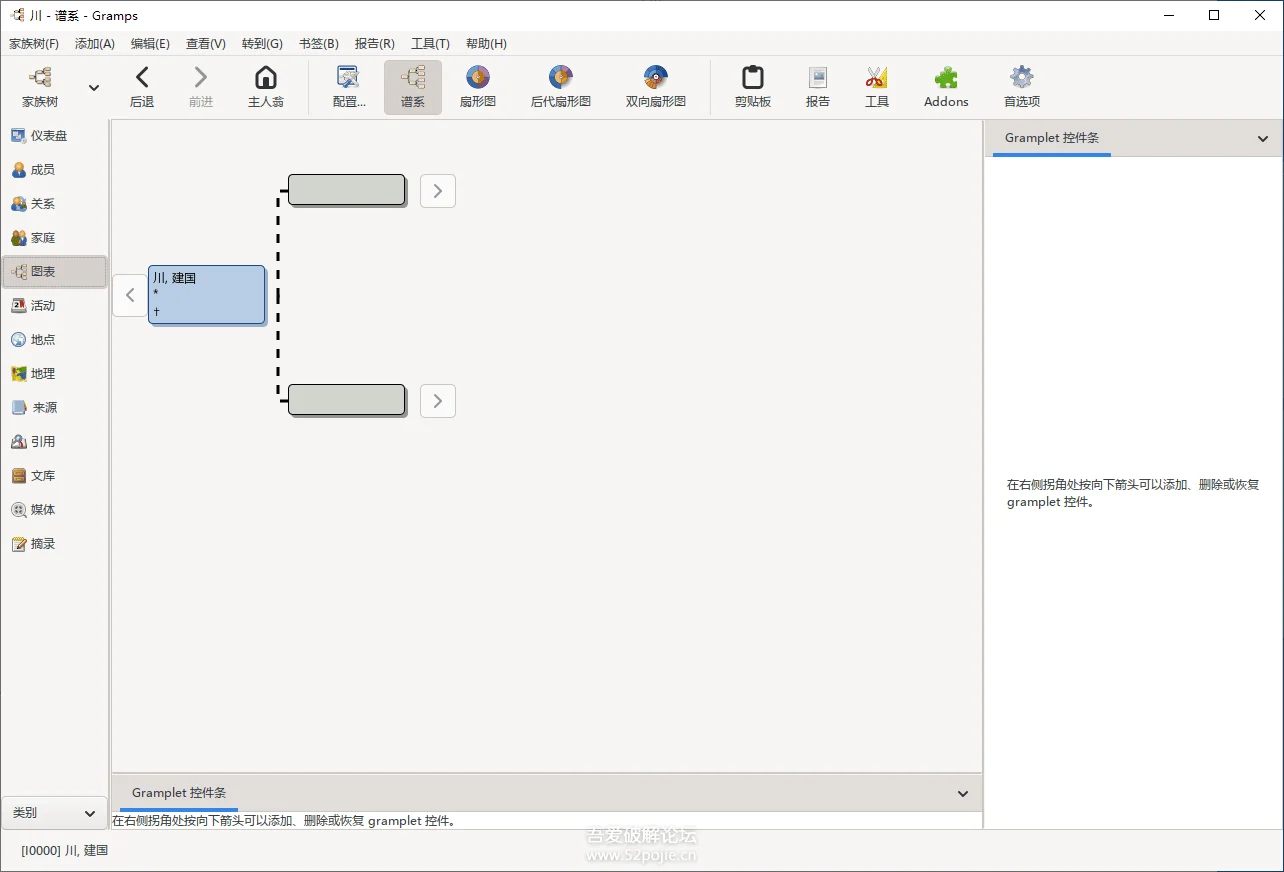Screen dimensions: 1284x872
Task: Open the 书签(B) bookmarks menu
Action: [x=318, y=44]
